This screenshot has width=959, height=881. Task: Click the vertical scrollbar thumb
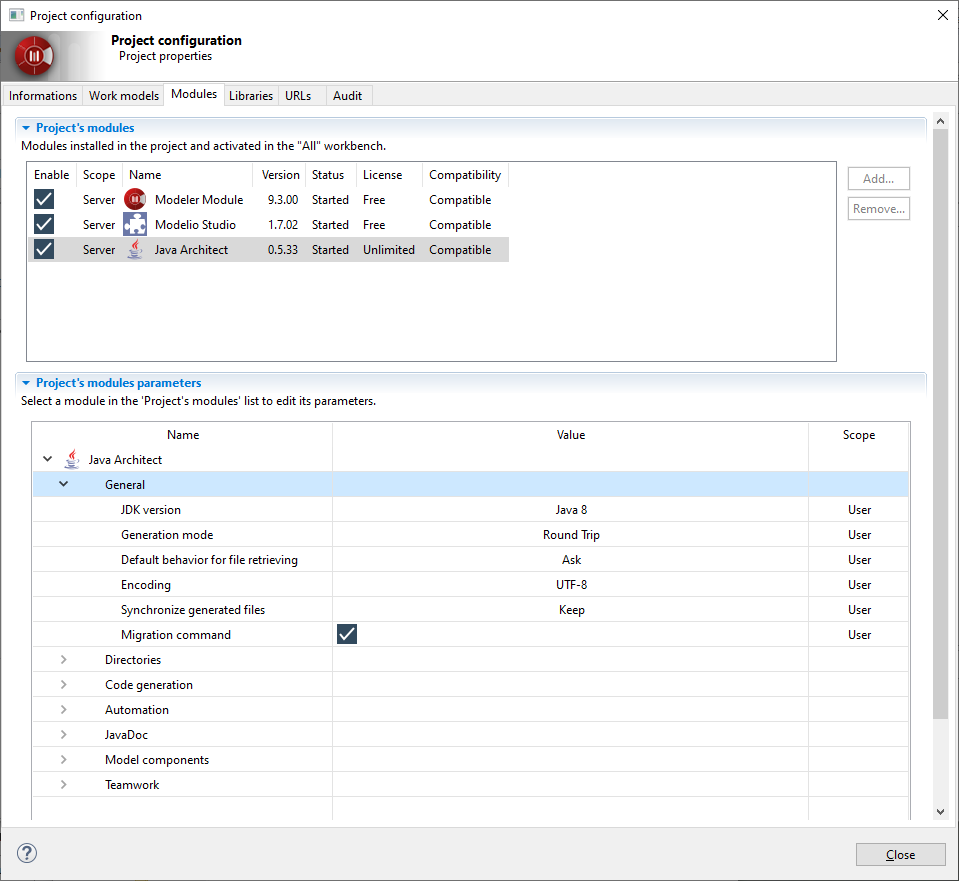(x=941, y=423)
